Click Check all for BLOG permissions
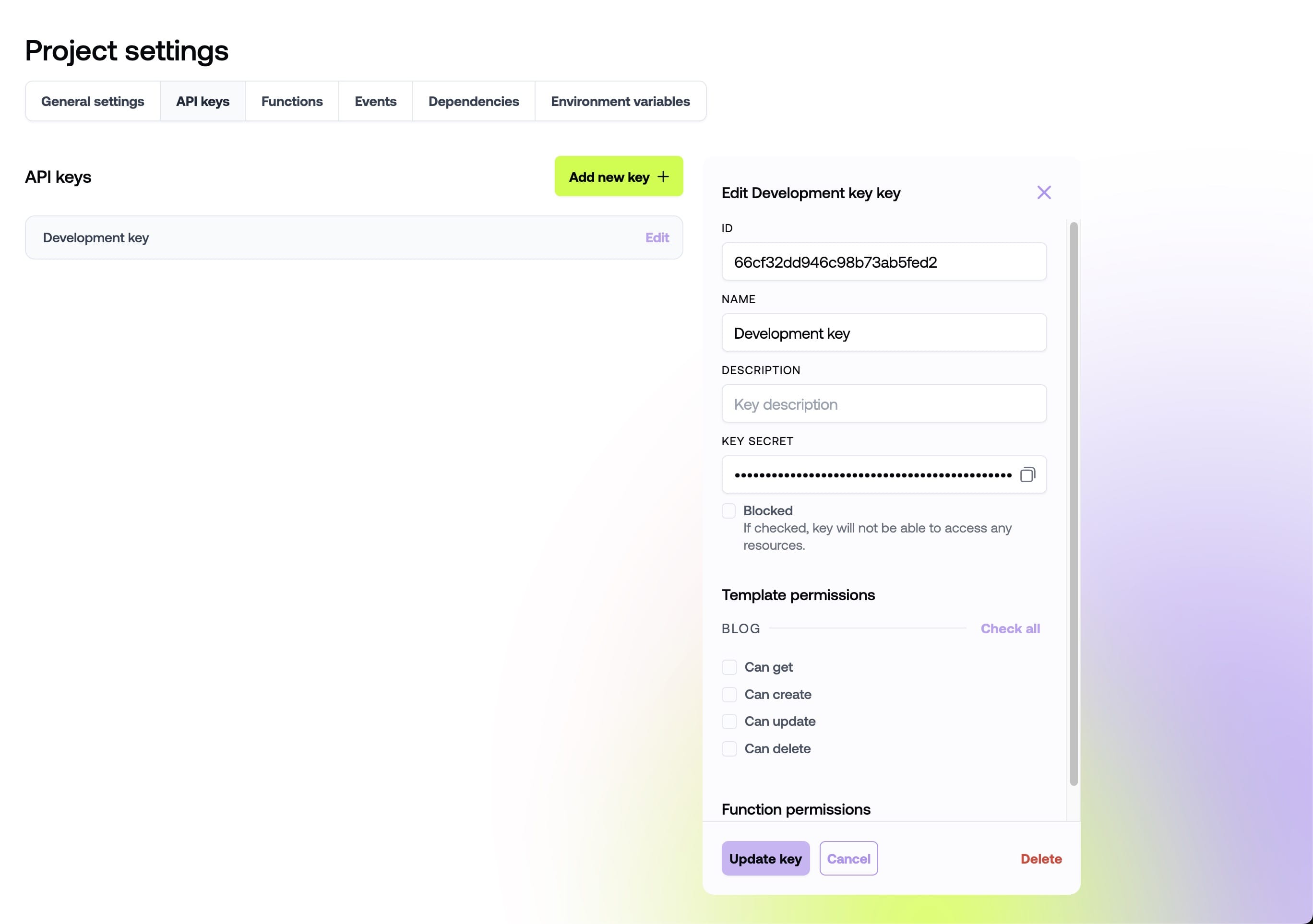 click(x=1010, y=628)
